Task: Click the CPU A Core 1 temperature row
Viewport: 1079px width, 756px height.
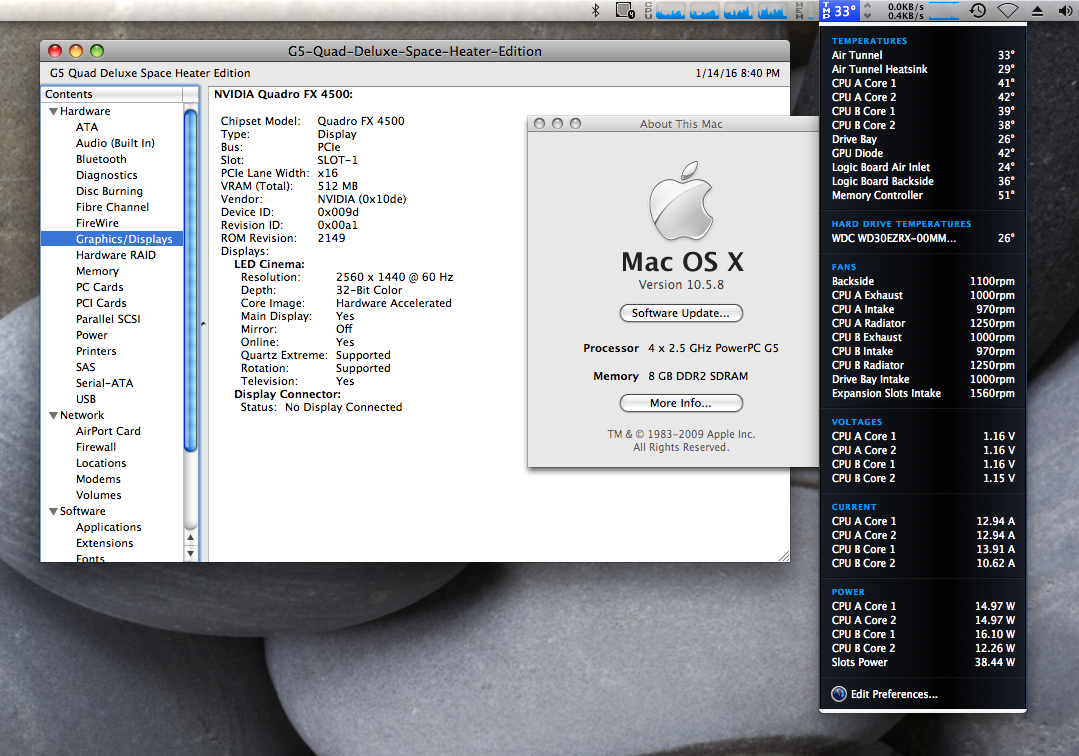Action: [923, 83]
